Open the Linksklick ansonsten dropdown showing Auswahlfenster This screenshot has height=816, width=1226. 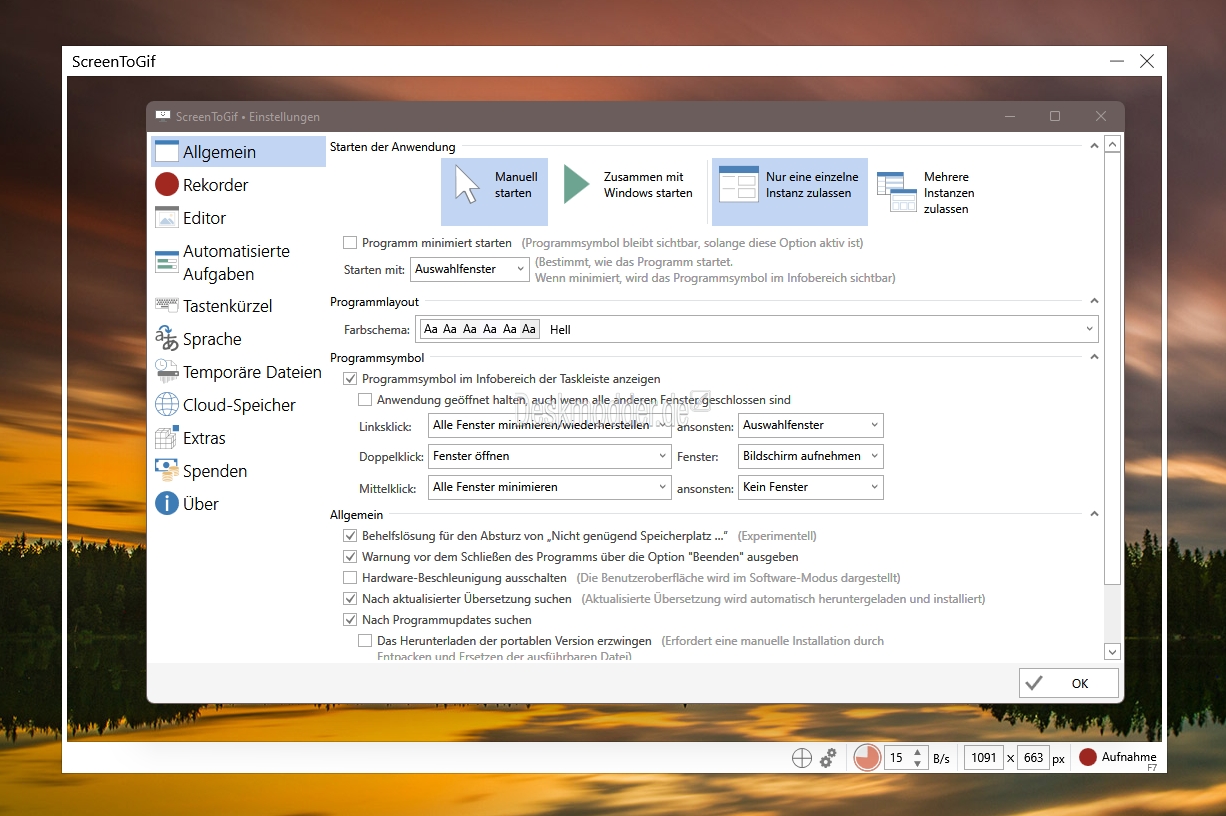click(x=810, y=425)
